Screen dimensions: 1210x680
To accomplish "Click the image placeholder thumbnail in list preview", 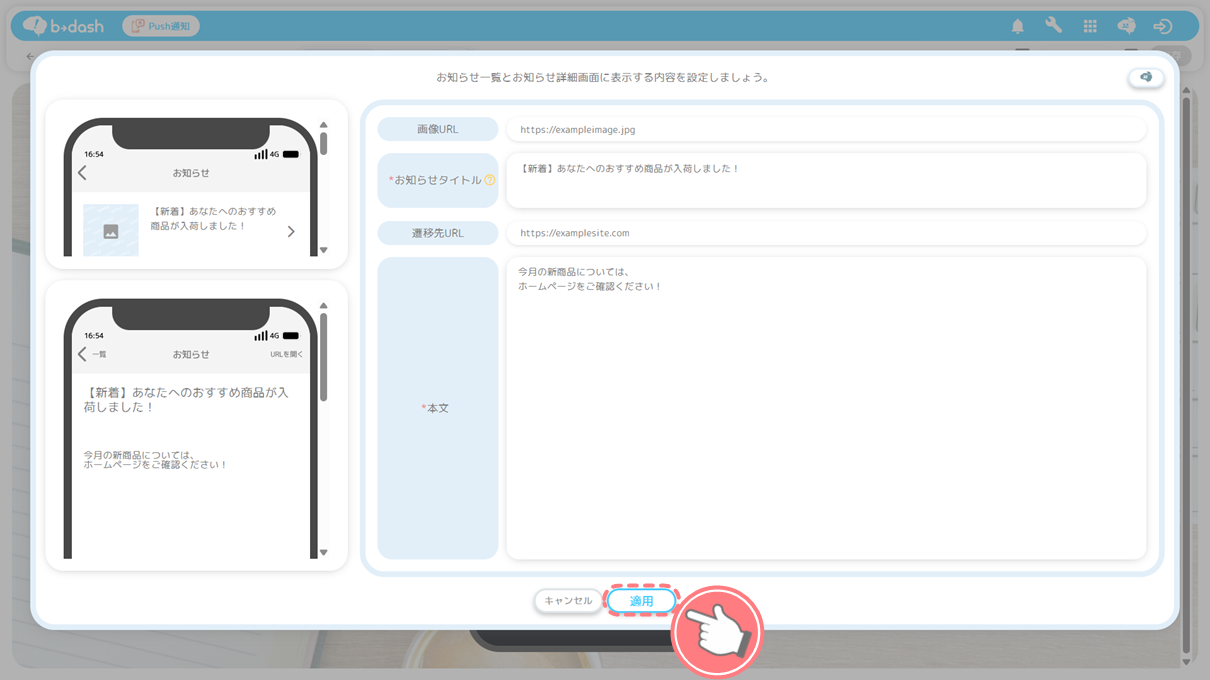I will 111,231.
